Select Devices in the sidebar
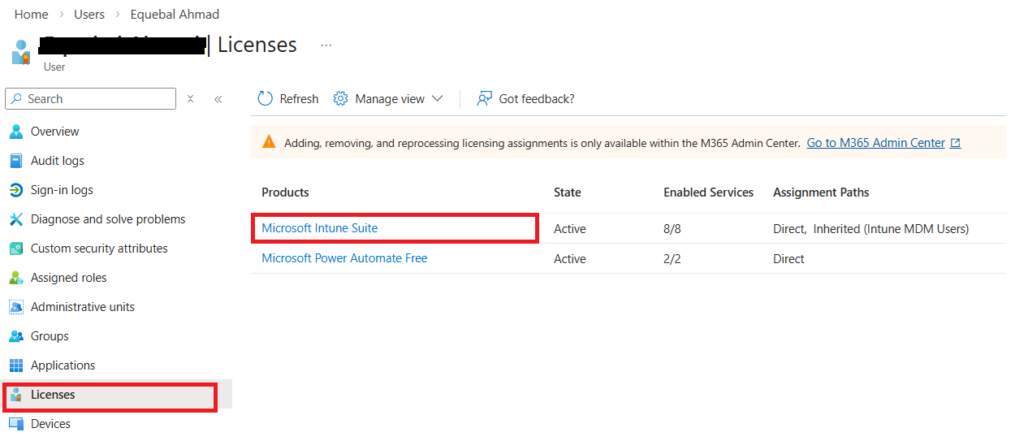 50,424
